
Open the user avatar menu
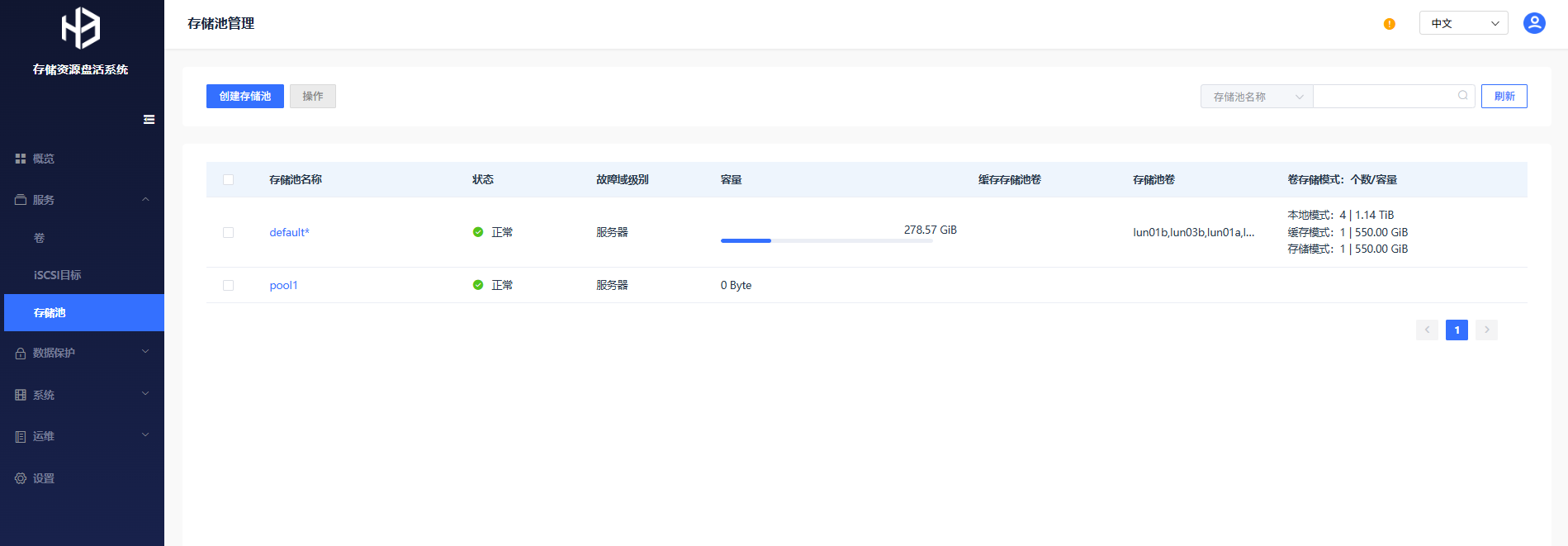coord(1534,23)
